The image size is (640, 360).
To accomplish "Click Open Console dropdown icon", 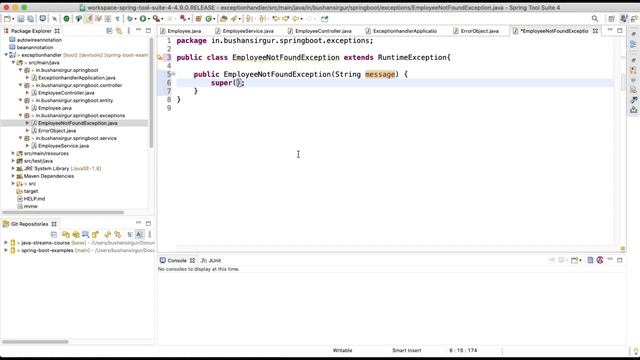I will pos(576,260).
